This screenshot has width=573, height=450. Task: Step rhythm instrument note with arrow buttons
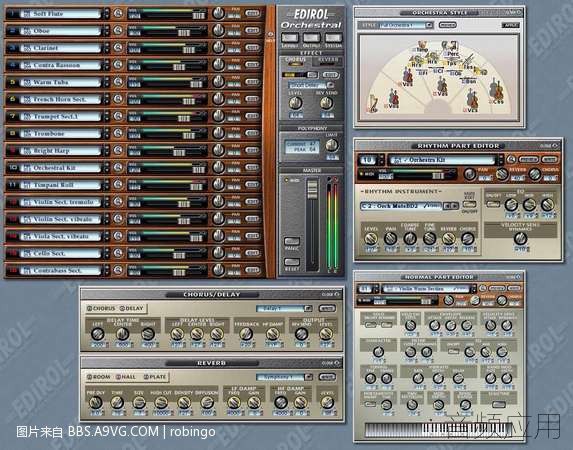[451, 206]
